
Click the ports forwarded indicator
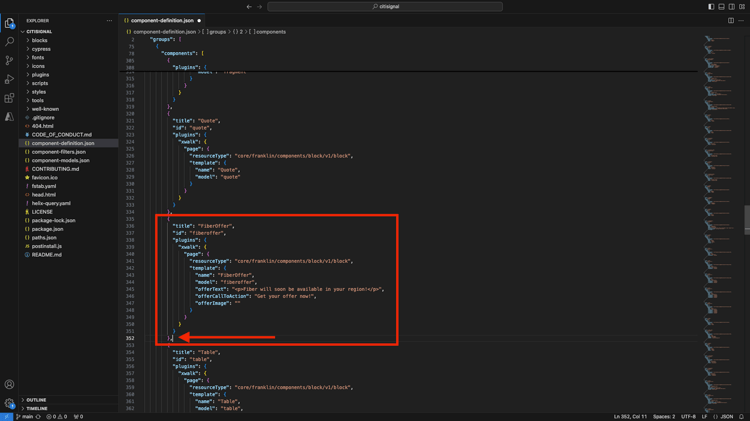pos(78,417)
